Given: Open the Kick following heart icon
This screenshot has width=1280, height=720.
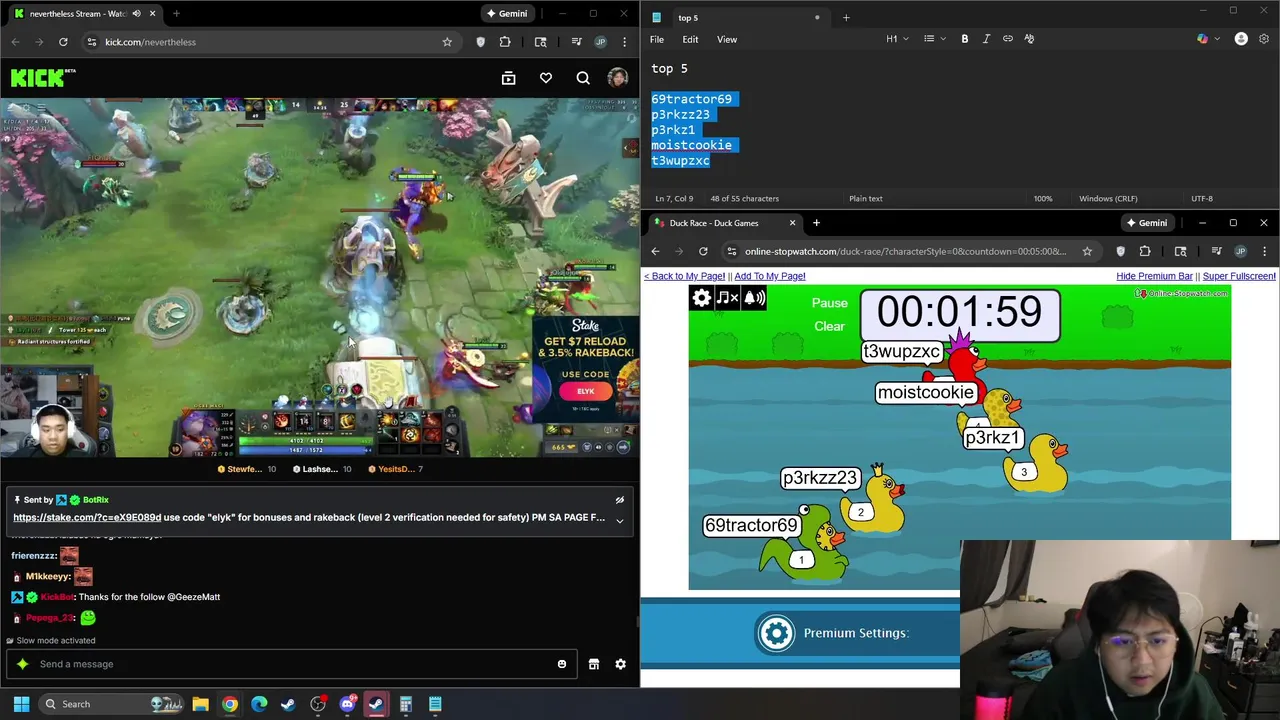Looking at the screenshot, I should click(x=546, y=78).
